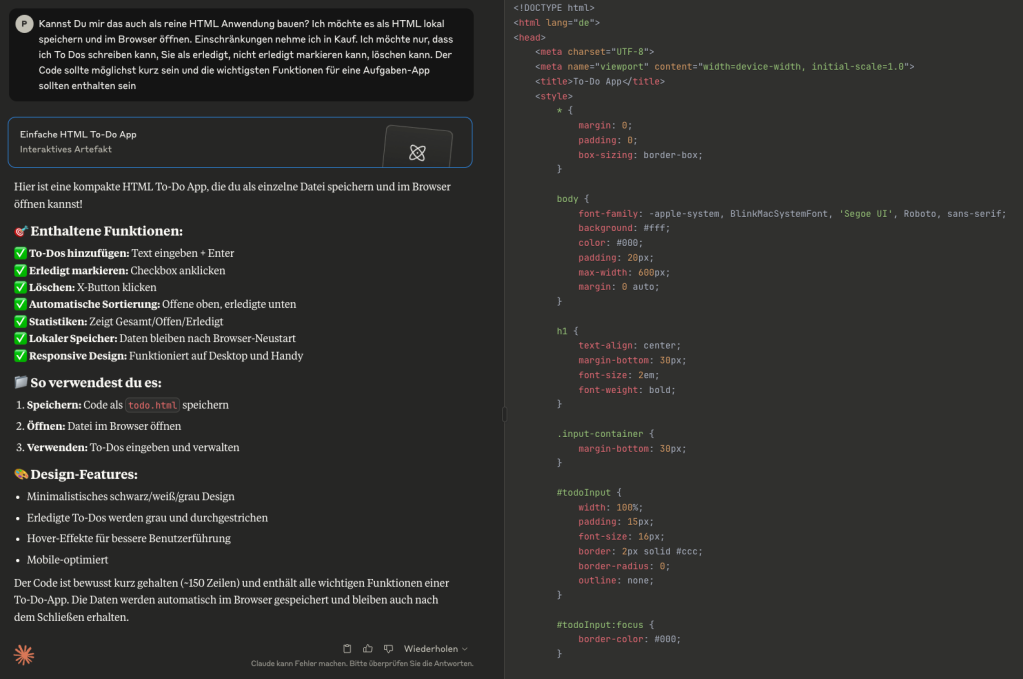1023x679 pixels.
Task: Click the code line '<title>To-Do App</title>'
Action: pyautogui.click(x=600, y=82)
